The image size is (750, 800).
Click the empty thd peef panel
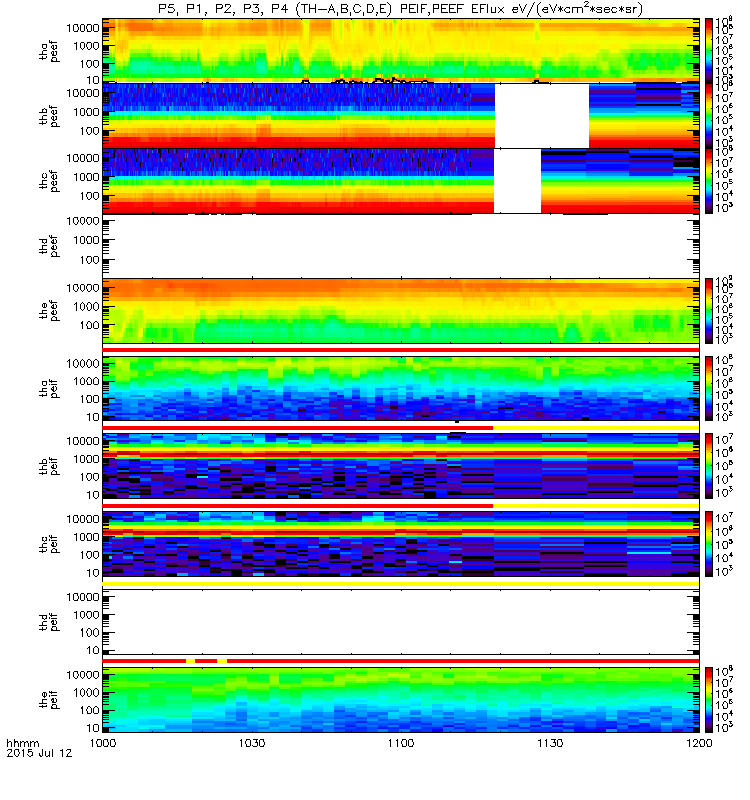tap(401, 246)
